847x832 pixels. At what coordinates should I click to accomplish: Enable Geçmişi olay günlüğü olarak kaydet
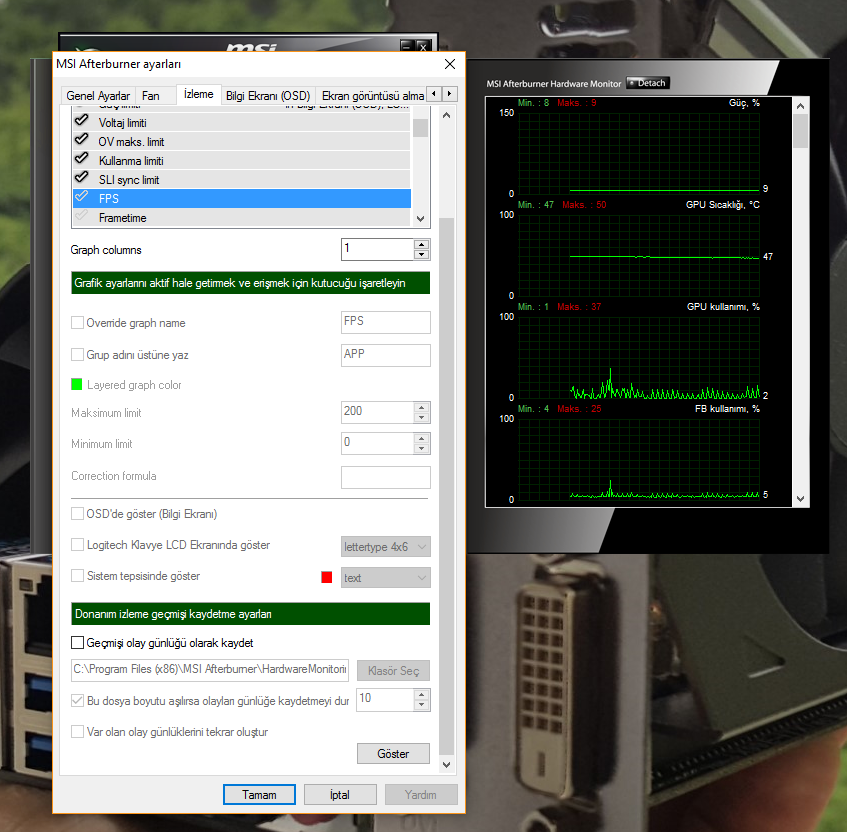tap(77, 642)
